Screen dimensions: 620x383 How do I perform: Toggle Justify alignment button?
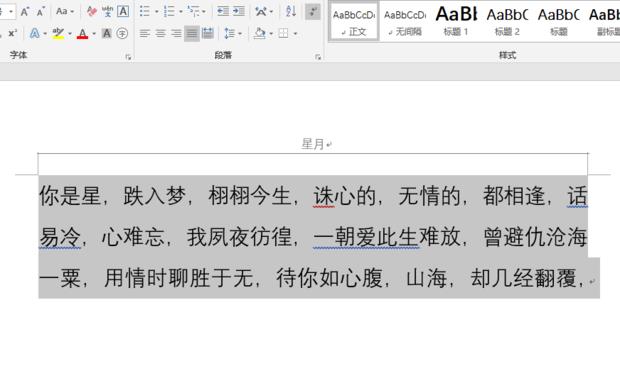(x=192, y=33)
